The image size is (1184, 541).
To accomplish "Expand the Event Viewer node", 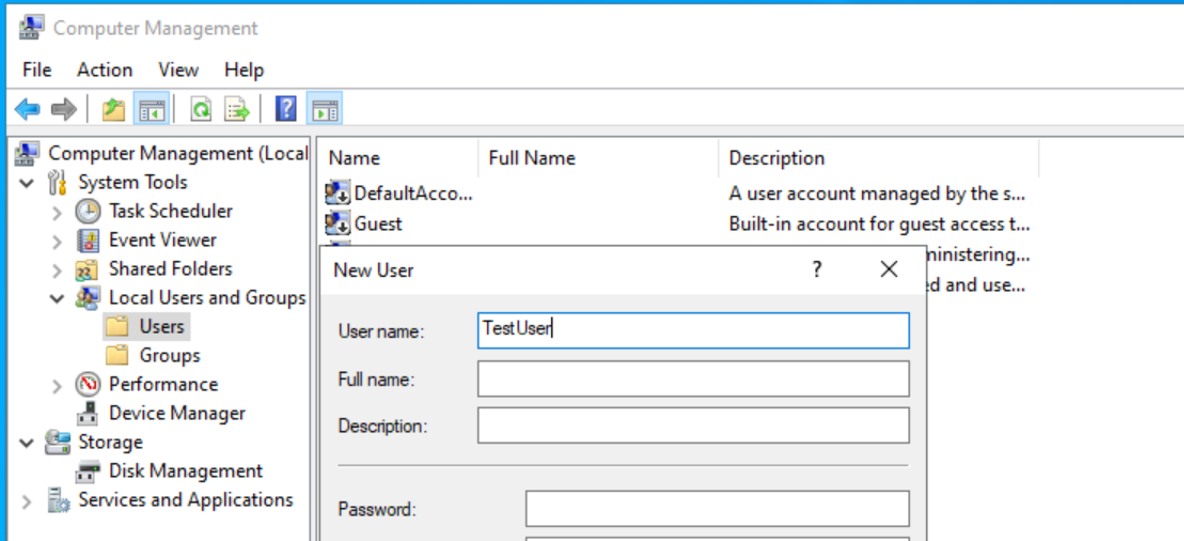I will pos(58,241).
